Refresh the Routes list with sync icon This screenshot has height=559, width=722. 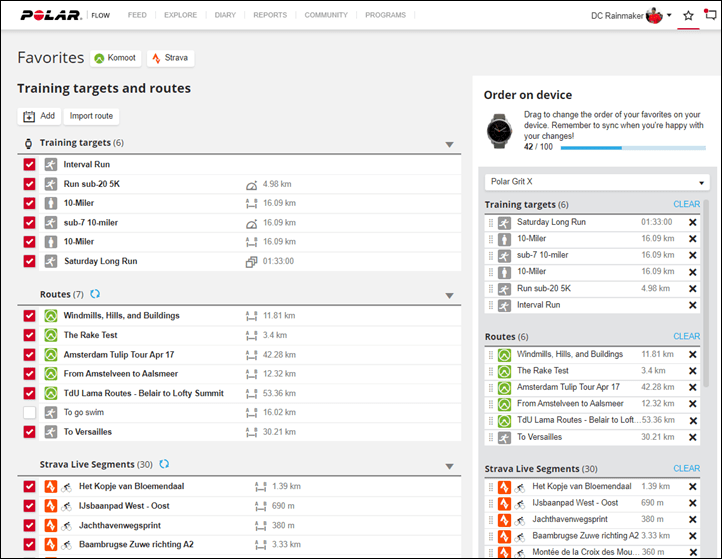[95, 294]
